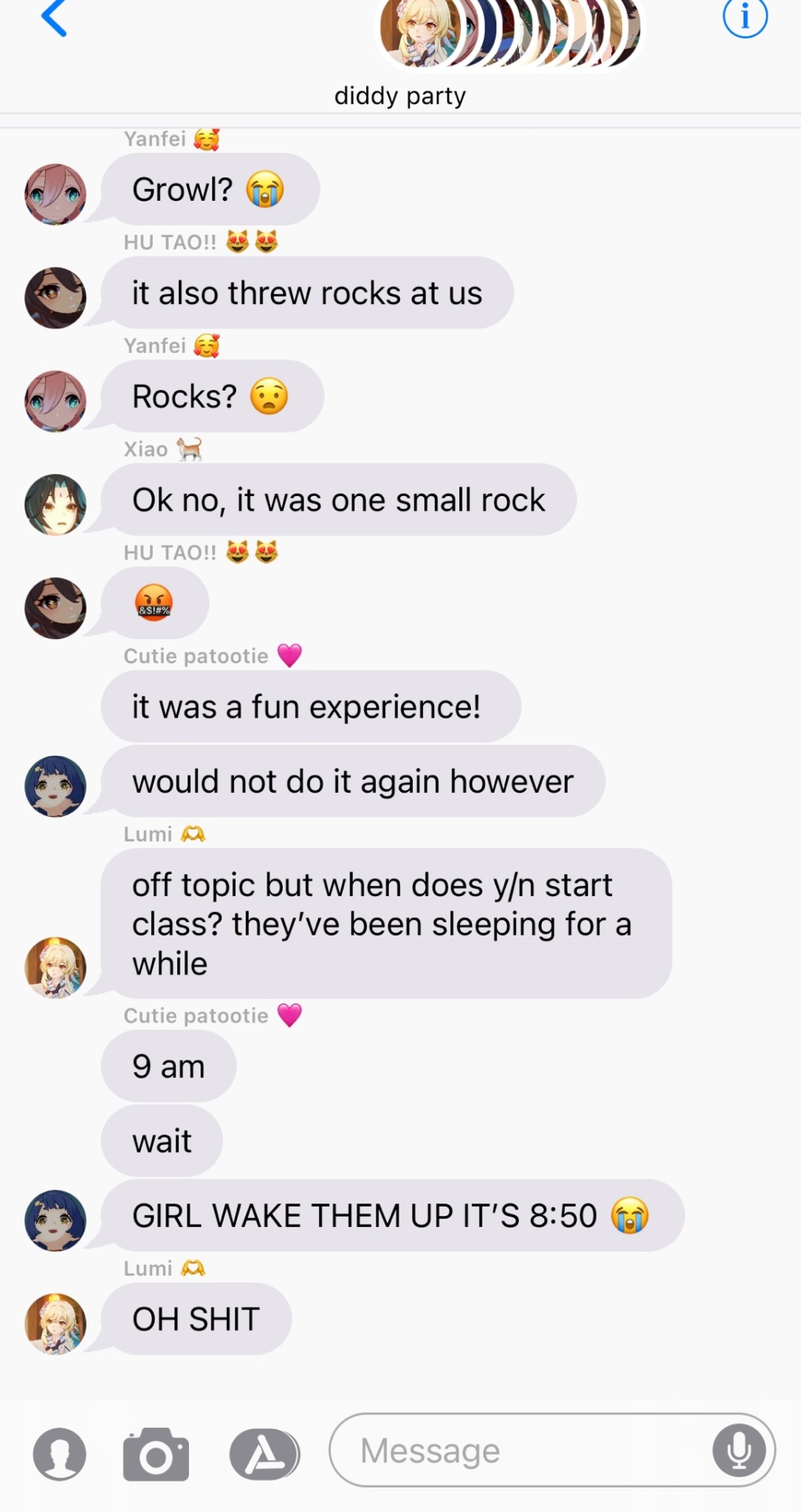Tap the angry cursing emoji message
This screenshot has width=801, height=1512.
(x=154, y=603)
